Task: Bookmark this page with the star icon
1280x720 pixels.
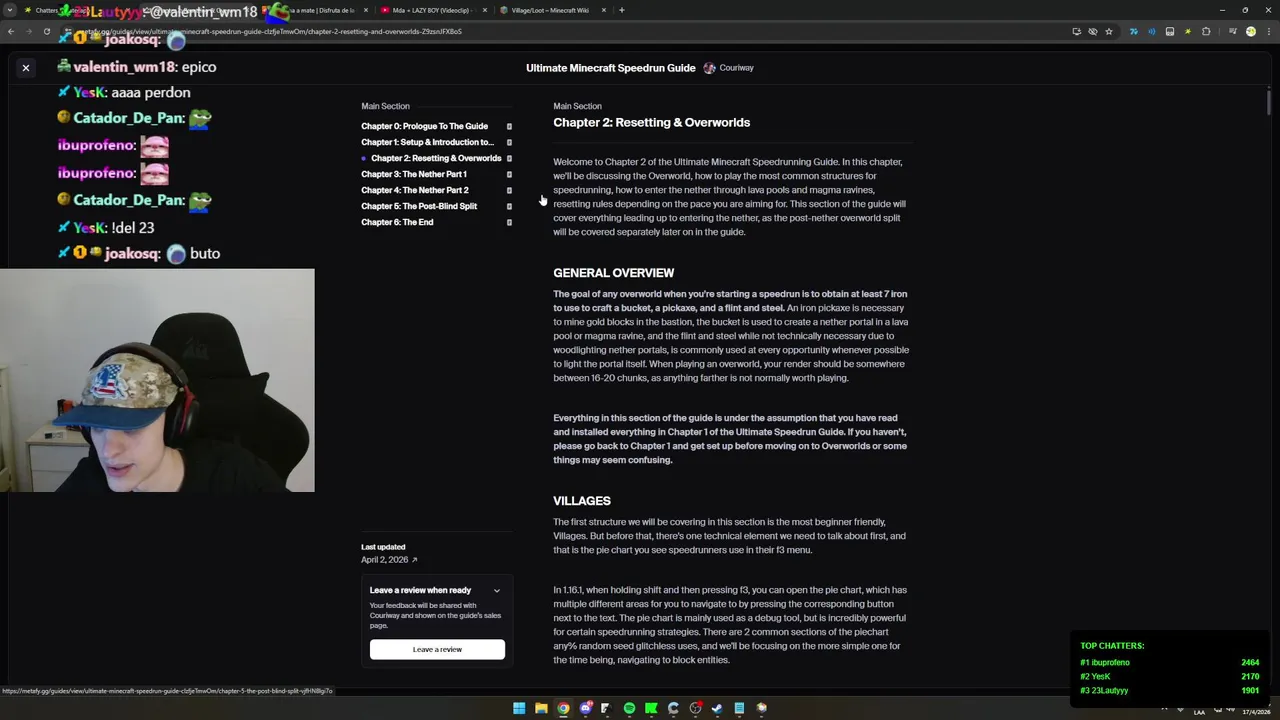Action: point(1108,31)
